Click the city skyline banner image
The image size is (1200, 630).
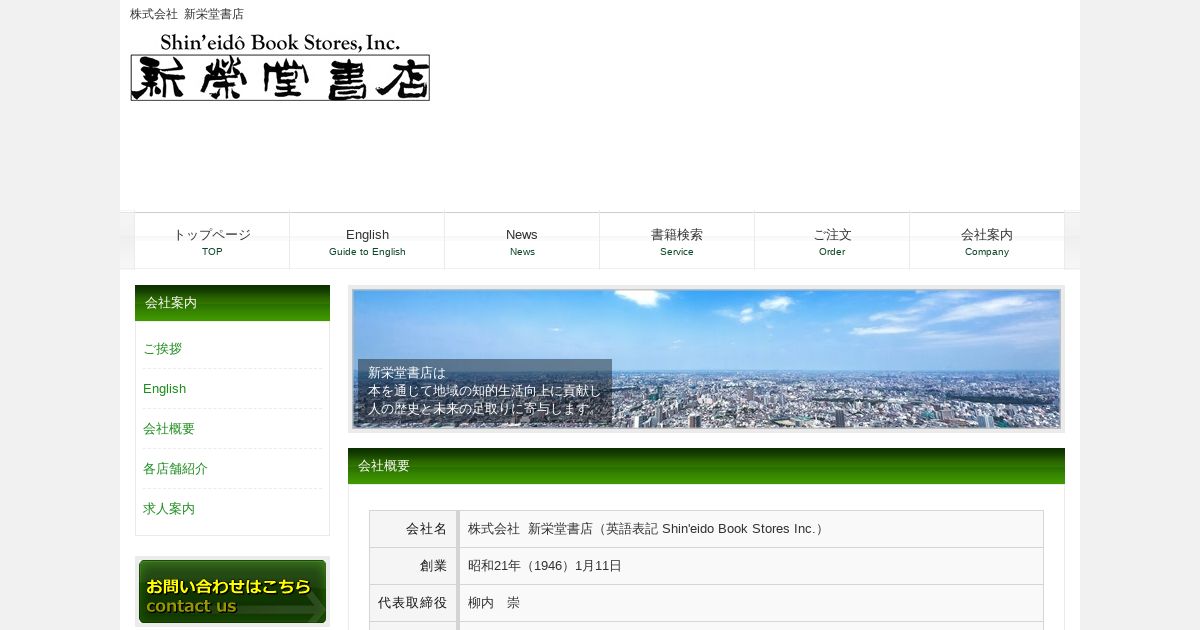coord(706,359)
